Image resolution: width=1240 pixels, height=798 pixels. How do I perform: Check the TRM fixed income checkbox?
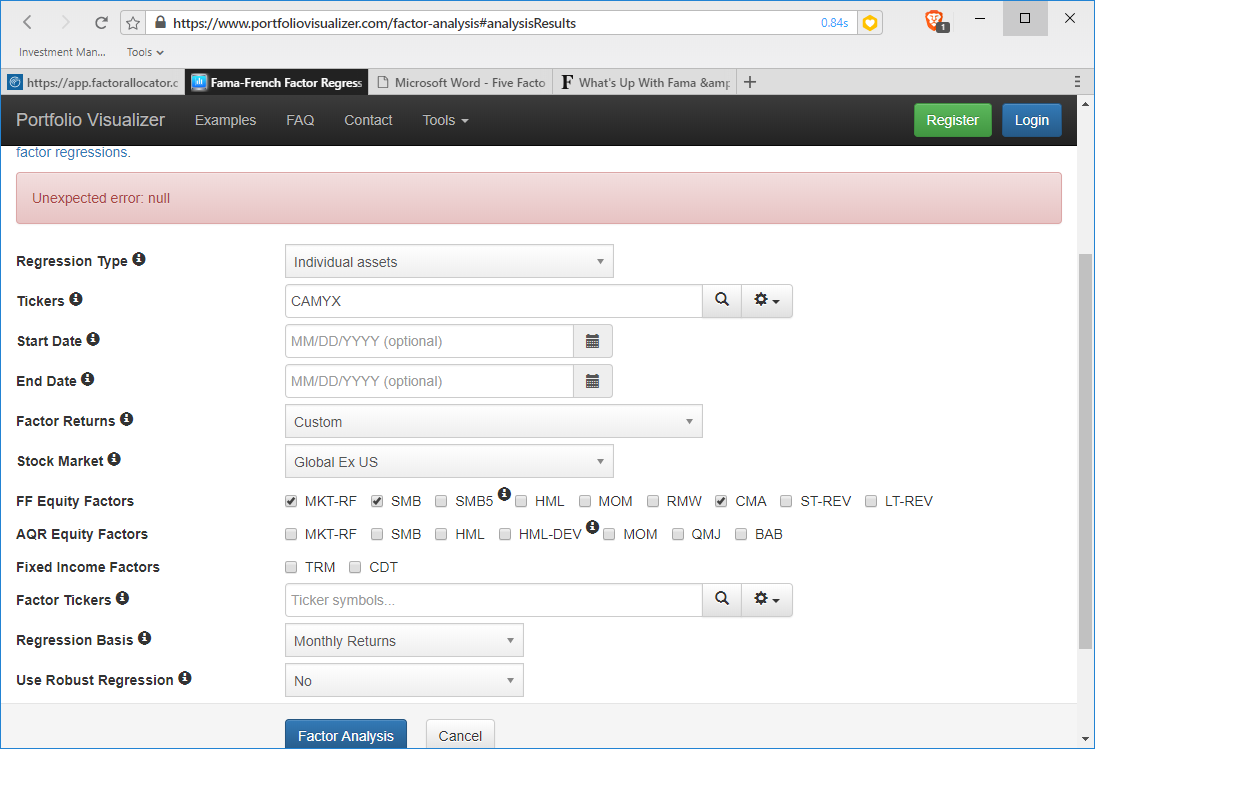coord(291,567)
